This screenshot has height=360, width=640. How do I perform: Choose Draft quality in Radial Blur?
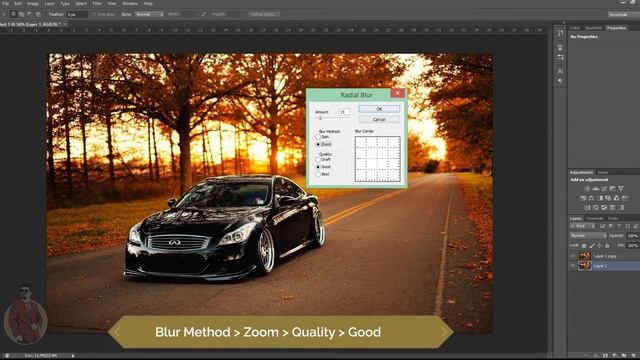(318, 160)
